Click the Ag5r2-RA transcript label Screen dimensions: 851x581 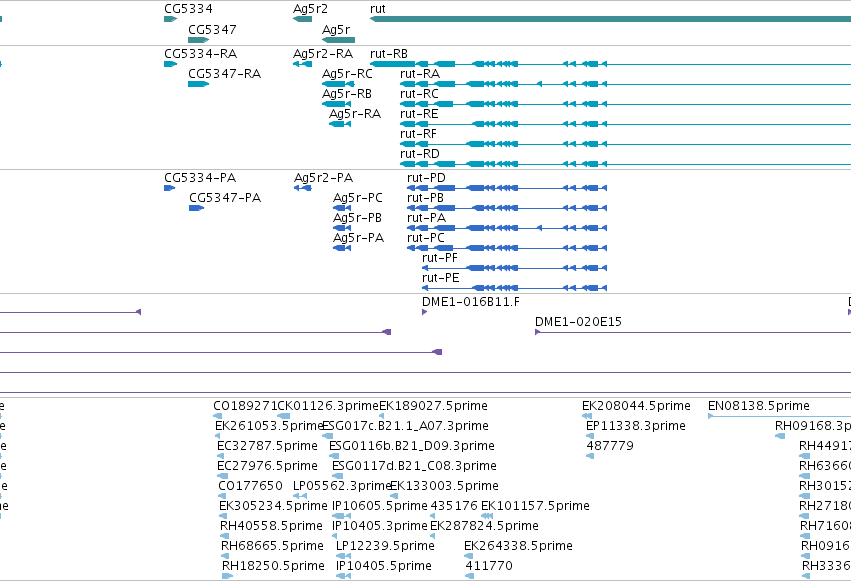[323, 54]
